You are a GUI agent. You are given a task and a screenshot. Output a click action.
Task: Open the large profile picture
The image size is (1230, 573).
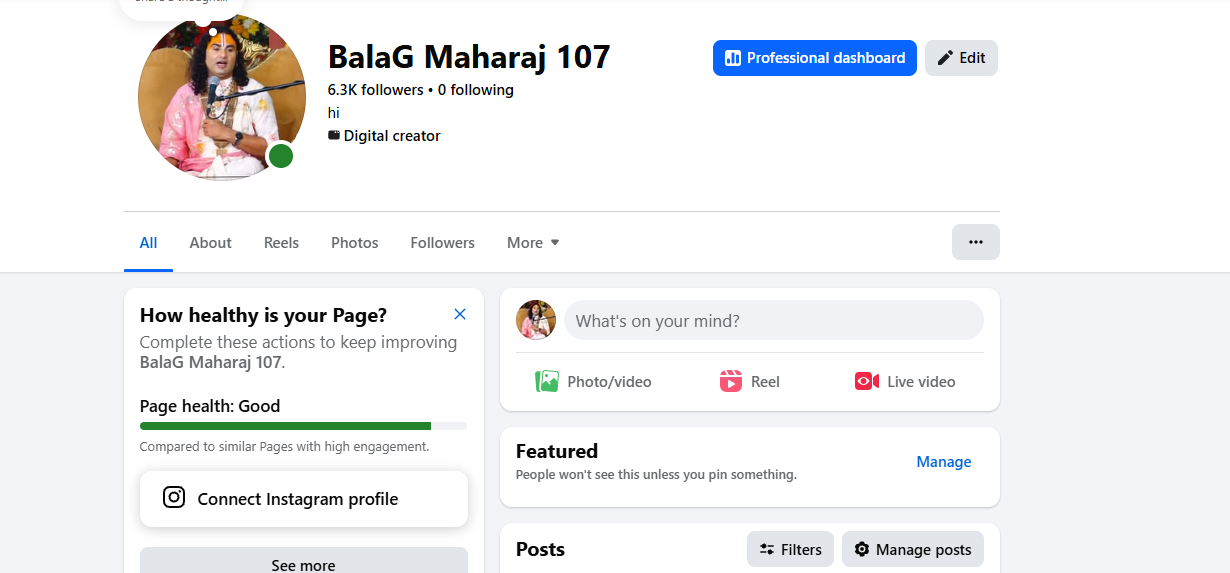pos(222,97)
